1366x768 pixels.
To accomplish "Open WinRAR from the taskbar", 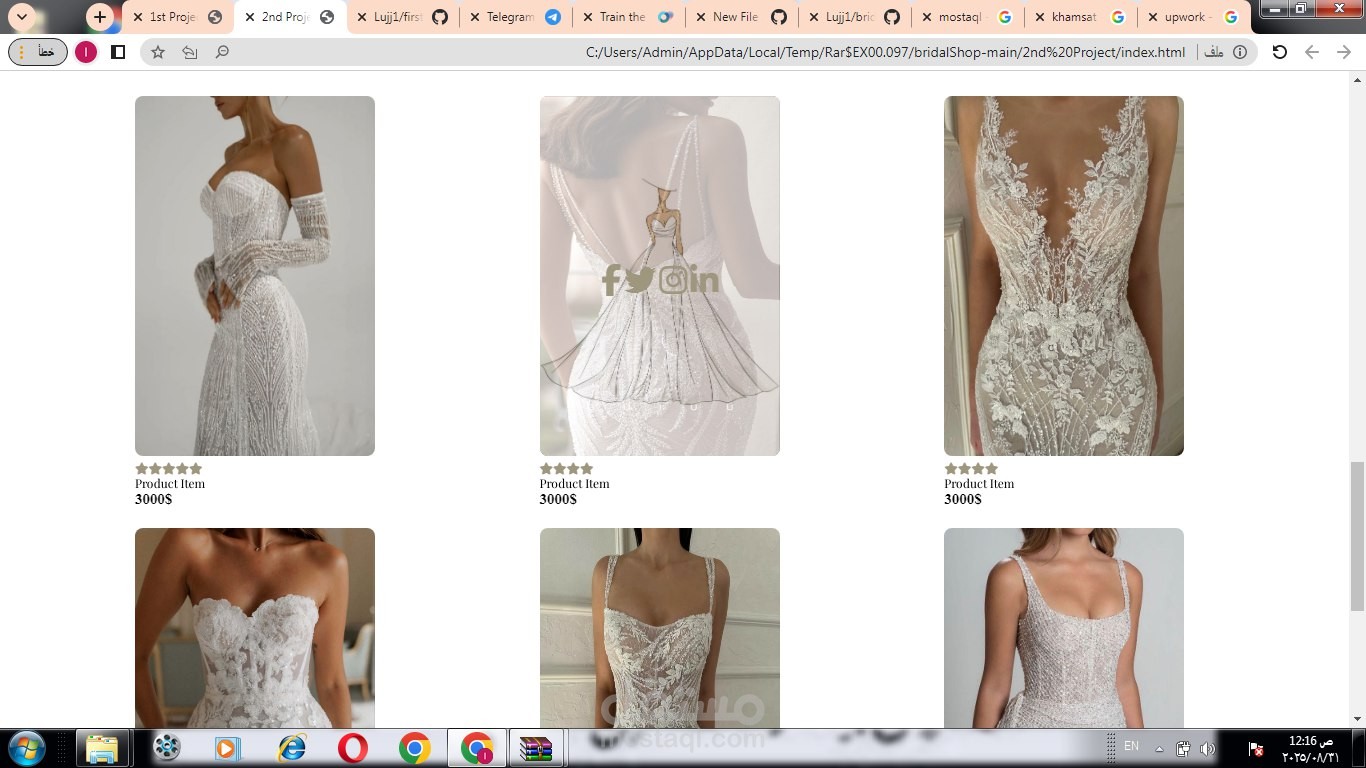I will tap(536, 748).
